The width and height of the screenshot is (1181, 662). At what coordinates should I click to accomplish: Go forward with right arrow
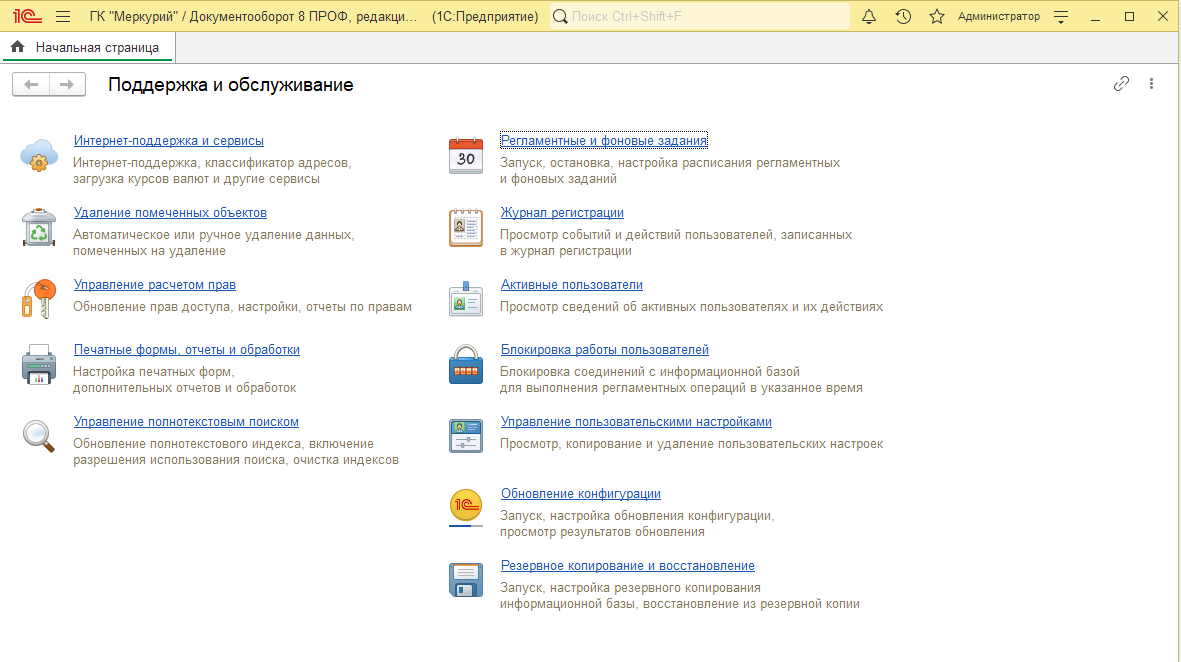click(67, 84)
